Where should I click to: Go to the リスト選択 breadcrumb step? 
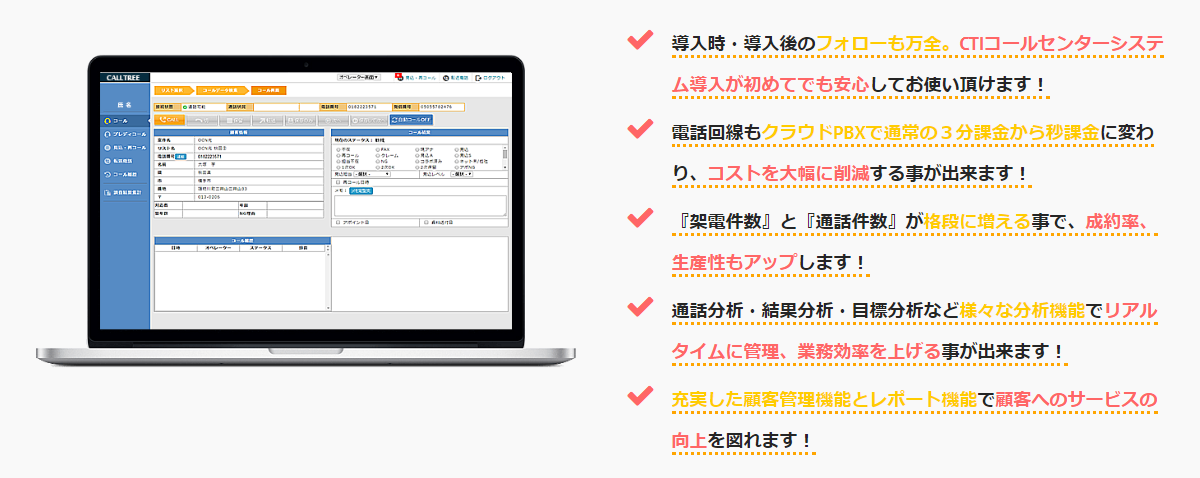tap(171, 90)
